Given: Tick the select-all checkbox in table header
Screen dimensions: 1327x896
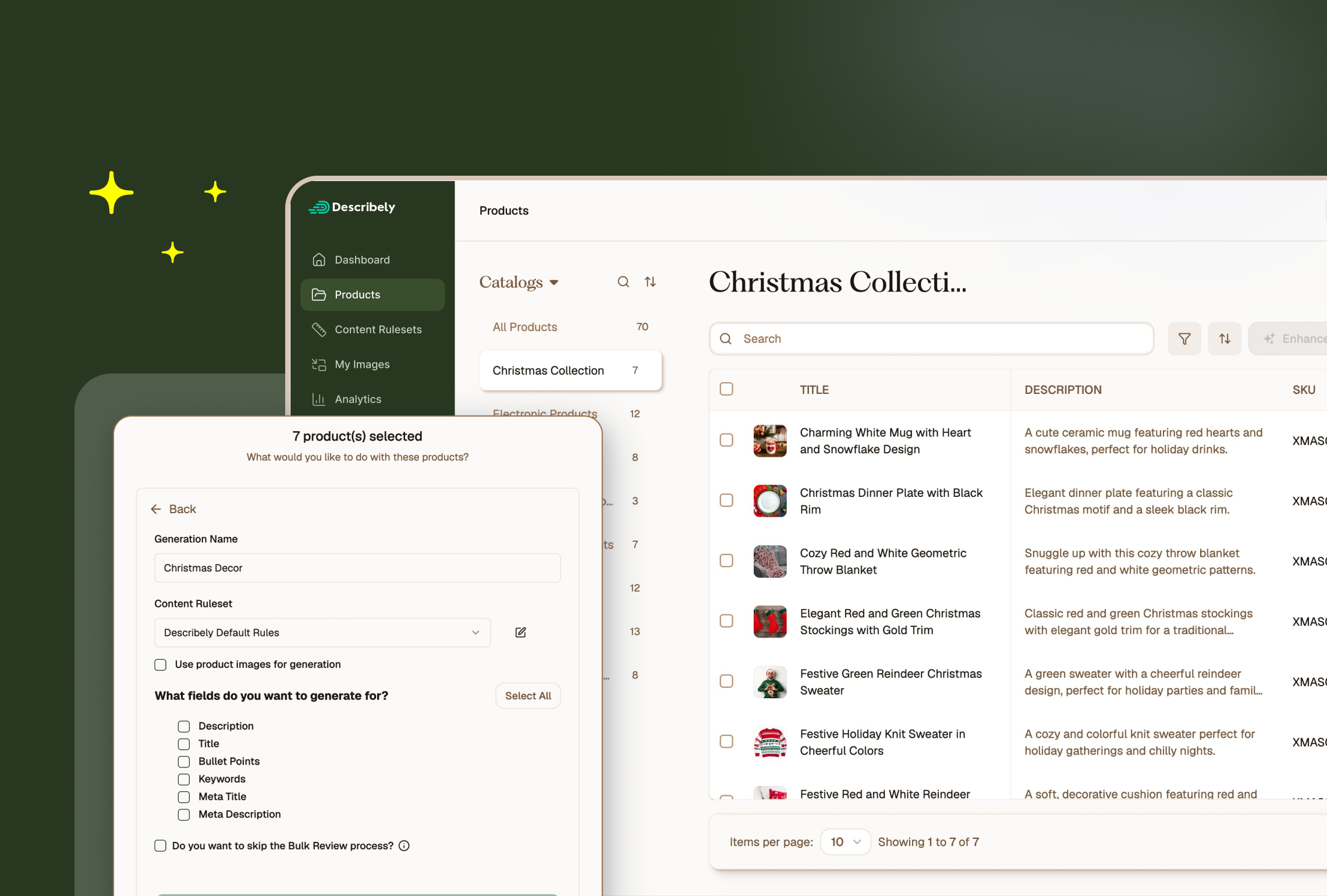Looking at the screenshot, I should click(726, 389).
